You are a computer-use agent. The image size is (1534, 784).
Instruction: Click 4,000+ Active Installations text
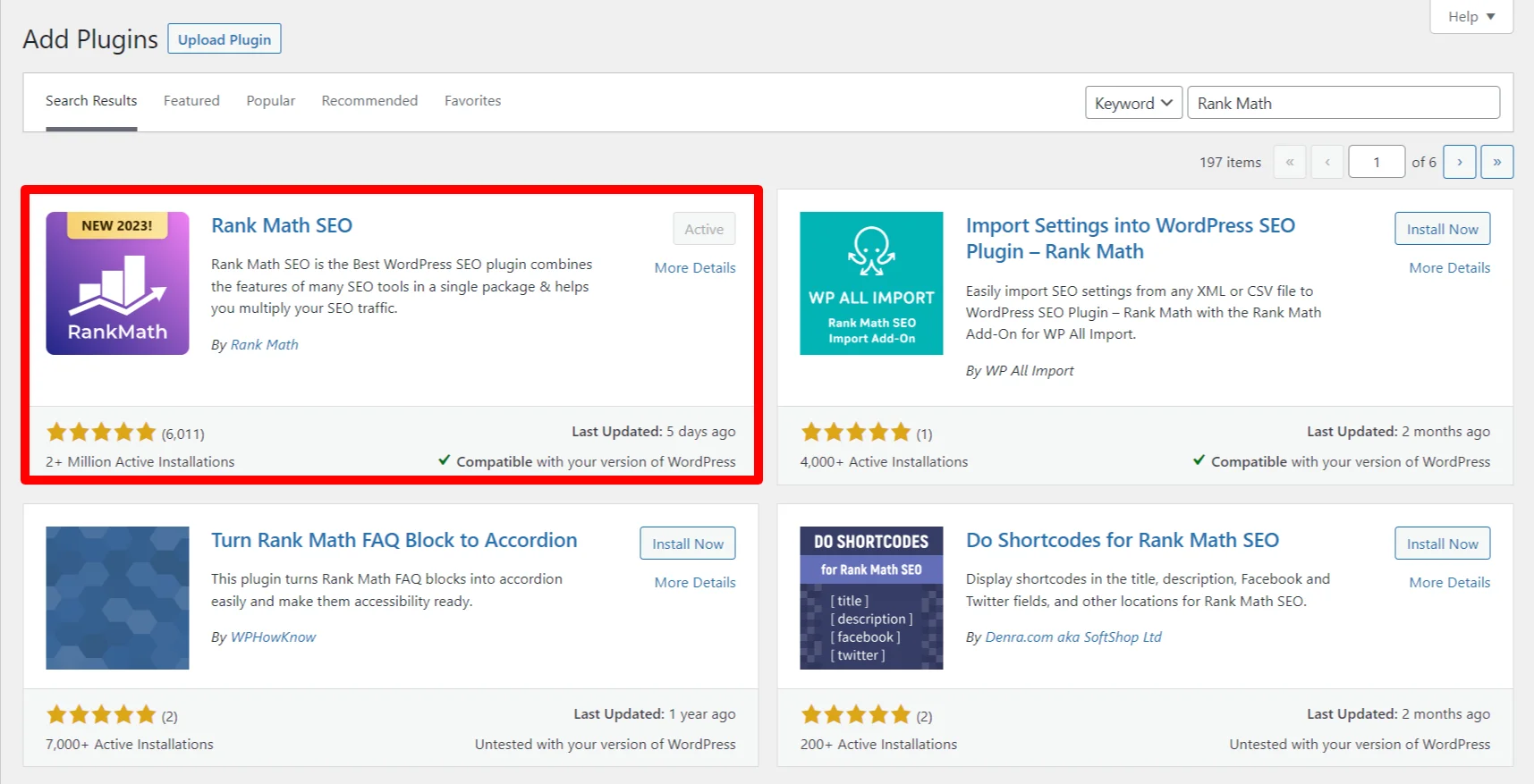pos(884,461)
